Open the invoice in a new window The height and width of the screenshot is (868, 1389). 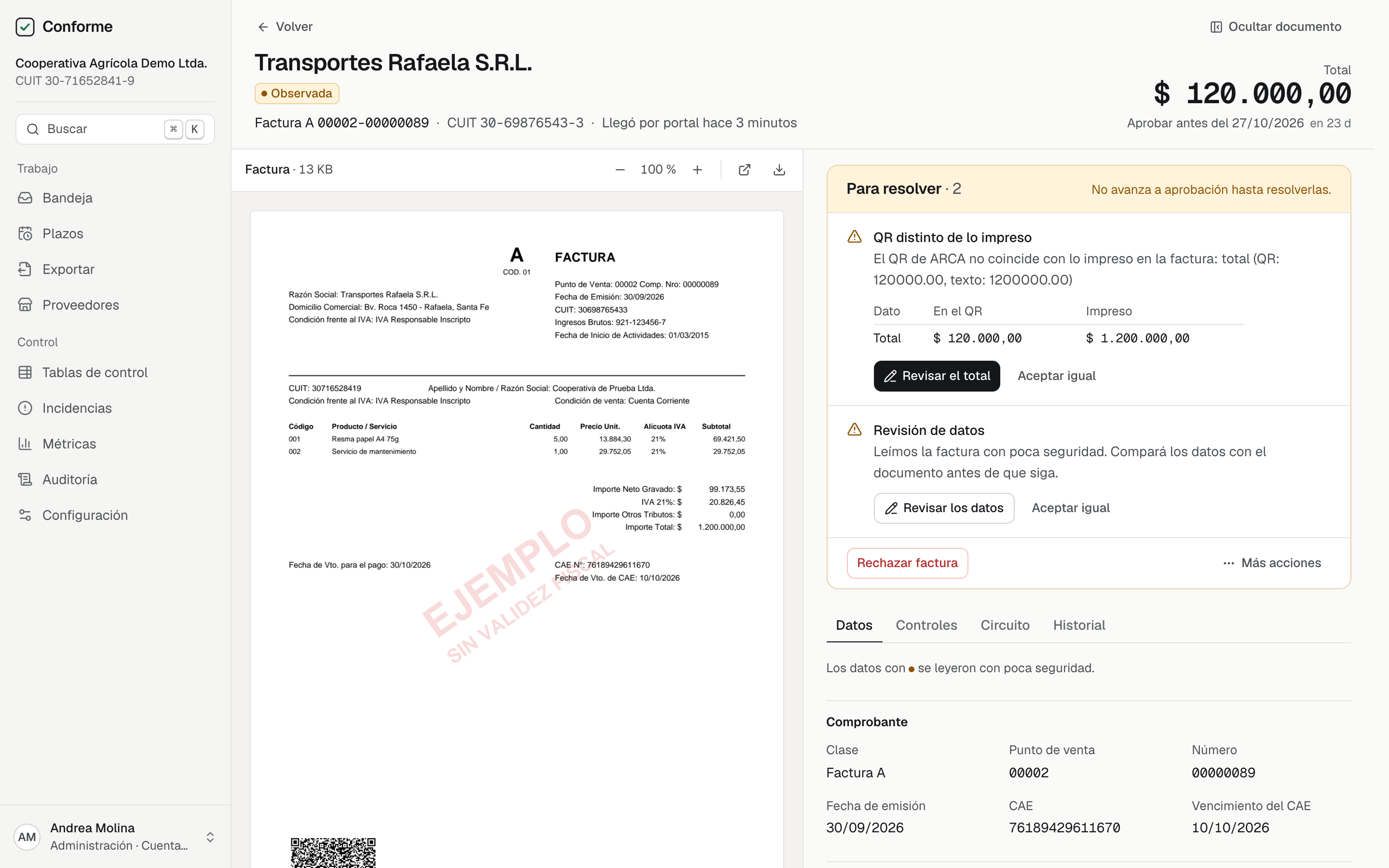(745, 170)
